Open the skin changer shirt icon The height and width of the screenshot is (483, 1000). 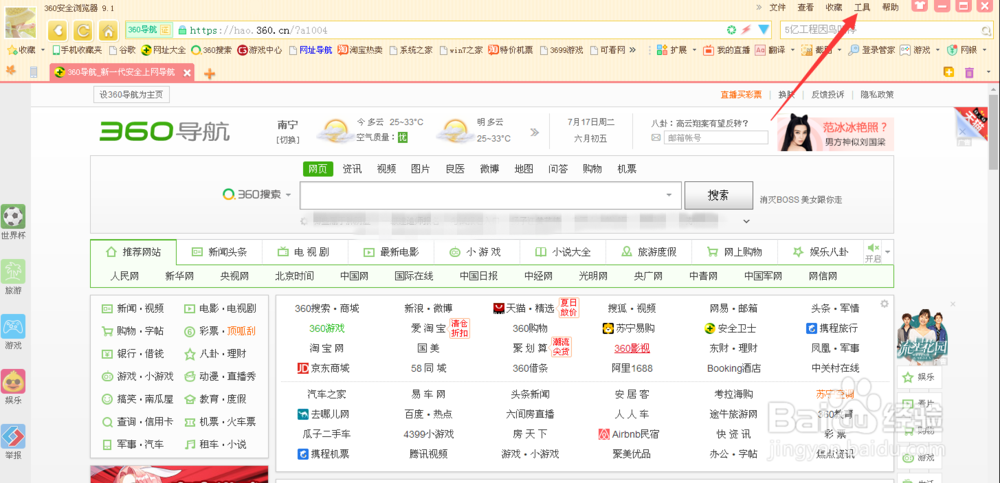point(918,6)
